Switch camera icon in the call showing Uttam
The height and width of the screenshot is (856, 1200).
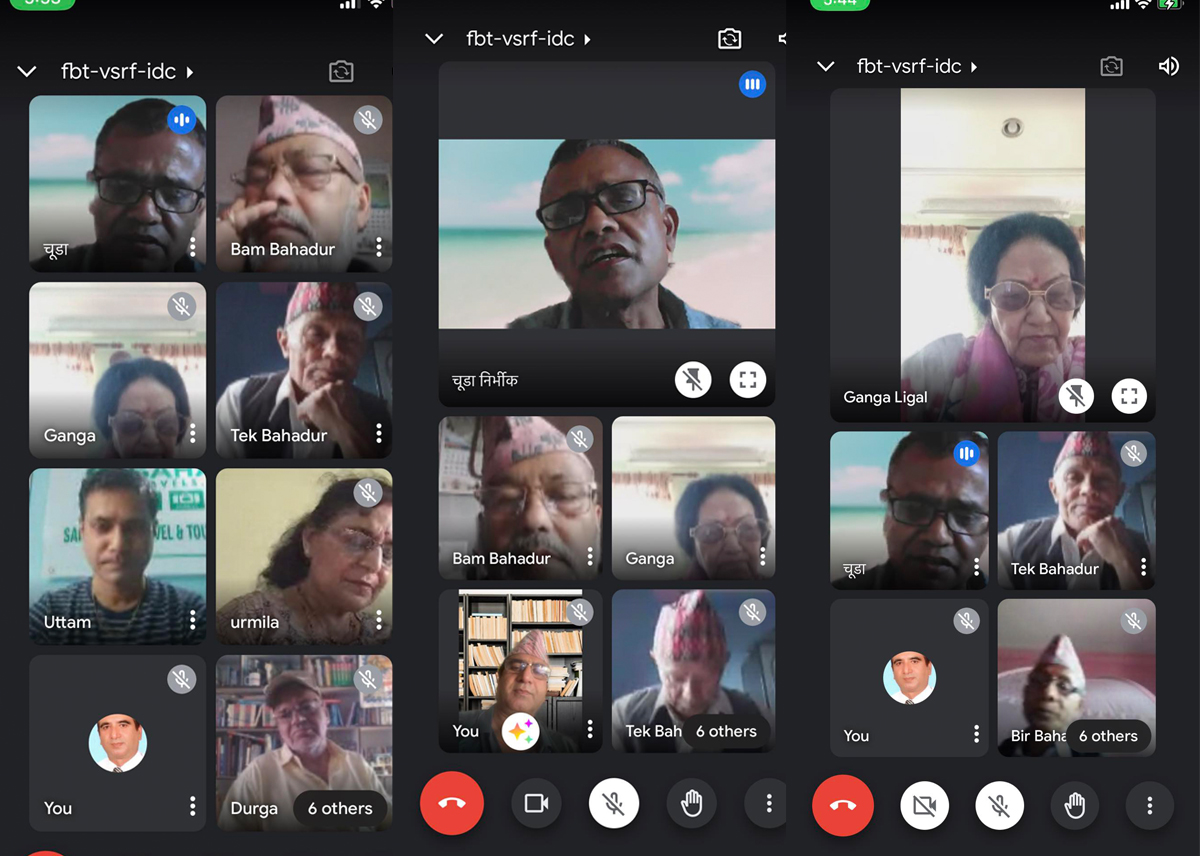pos(341,72)
